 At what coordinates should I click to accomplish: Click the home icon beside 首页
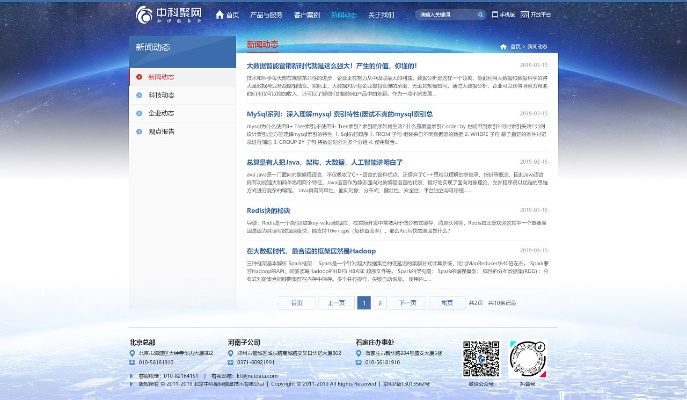220,15
